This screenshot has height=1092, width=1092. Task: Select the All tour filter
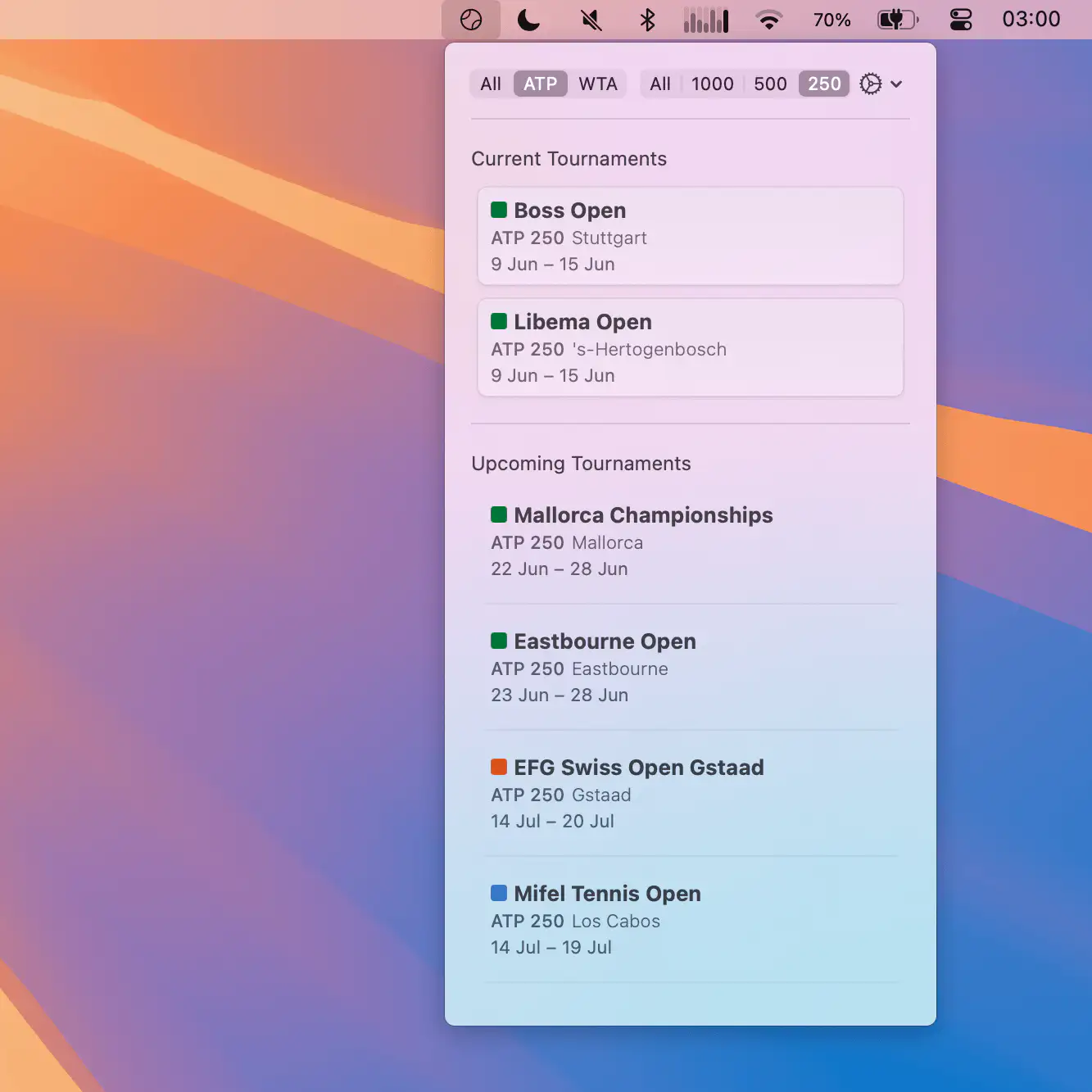click(x=491, y=84)
